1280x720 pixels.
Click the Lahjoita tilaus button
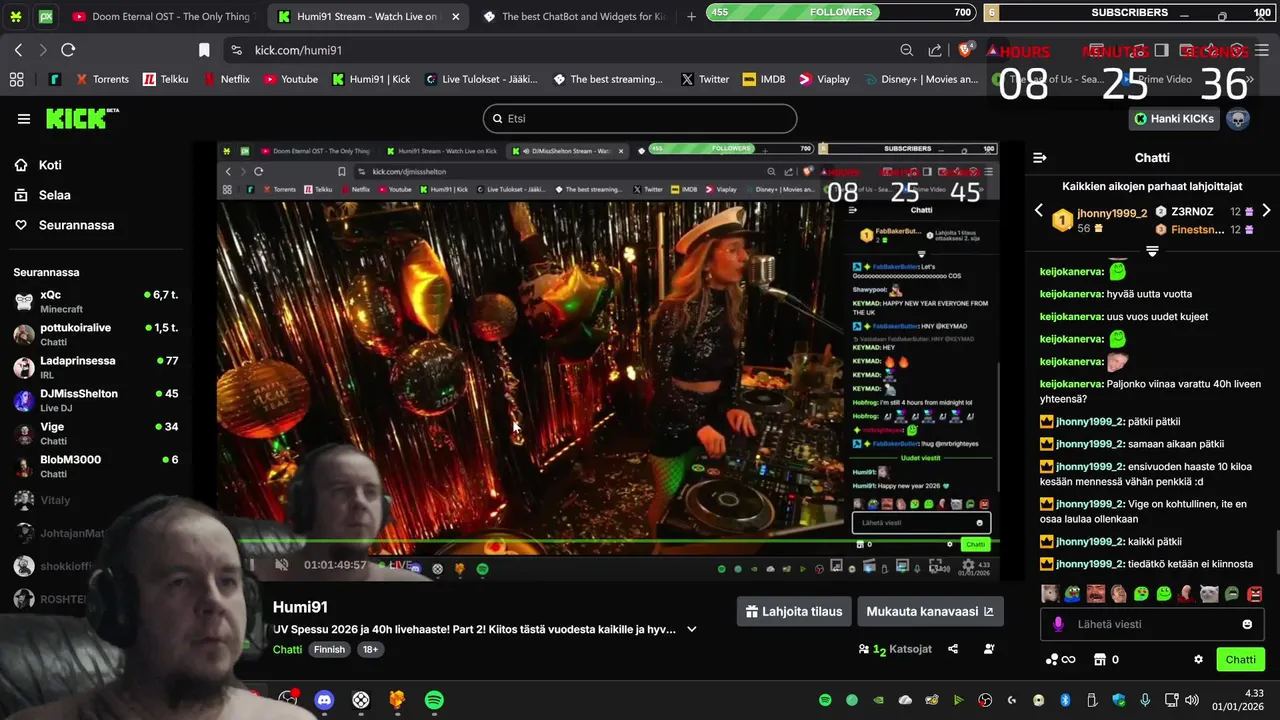(794, 611)
